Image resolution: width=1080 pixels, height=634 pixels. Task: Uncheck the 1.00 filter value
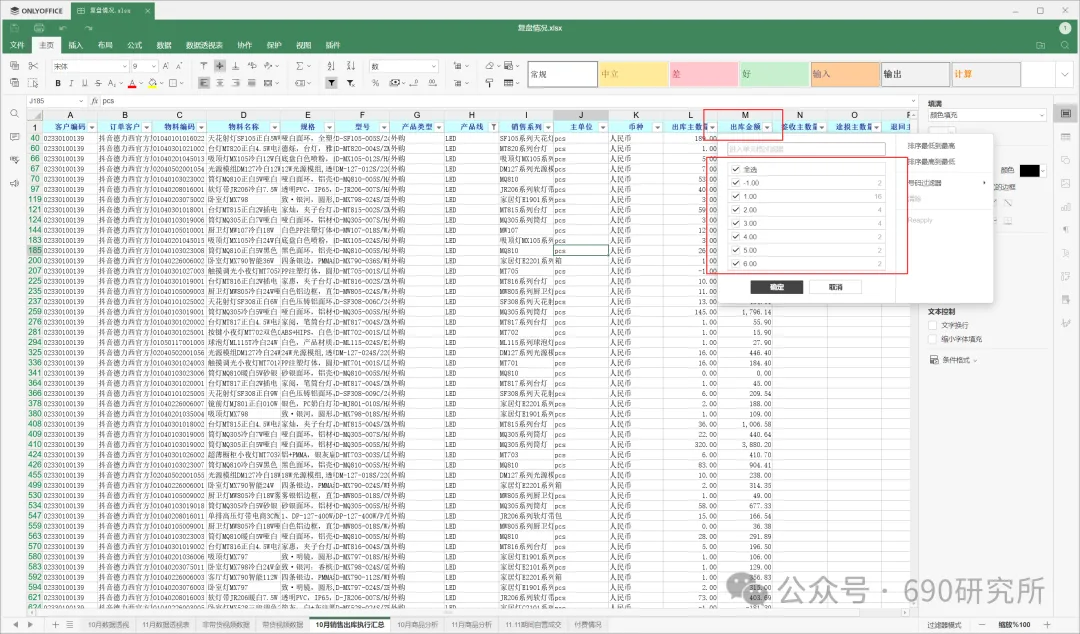(736, 196)
